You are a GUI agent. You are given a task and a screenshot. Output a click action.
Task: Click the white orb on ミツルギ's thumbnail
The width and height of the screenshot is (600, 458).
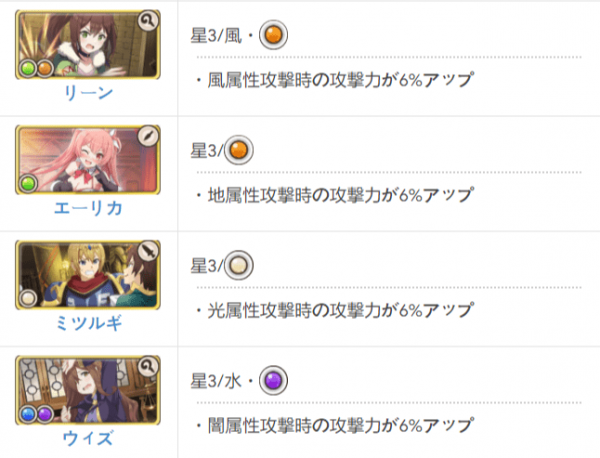coord(28,298)
